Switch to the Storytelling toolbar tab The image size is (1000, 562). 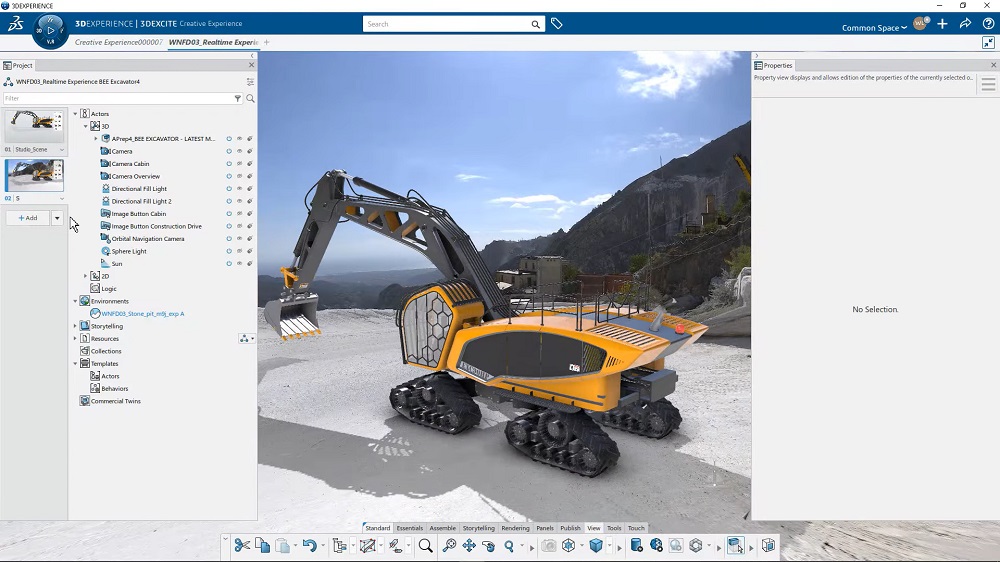point(478,528)
